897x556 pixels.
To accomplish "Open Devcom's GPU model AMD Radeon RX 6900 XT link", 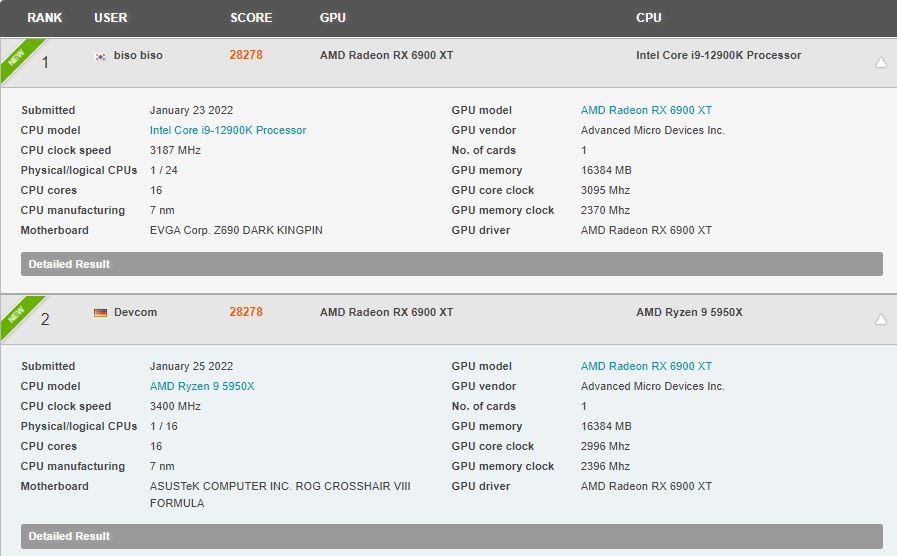I will pyautogui.click(x=646, y=366).
